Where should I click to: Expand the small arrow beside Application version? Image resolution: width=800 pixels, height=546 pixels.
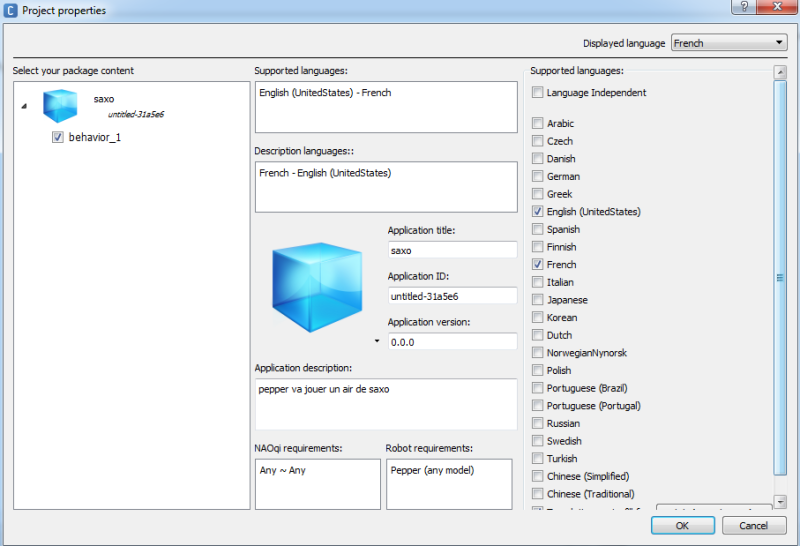coord(378,341)
